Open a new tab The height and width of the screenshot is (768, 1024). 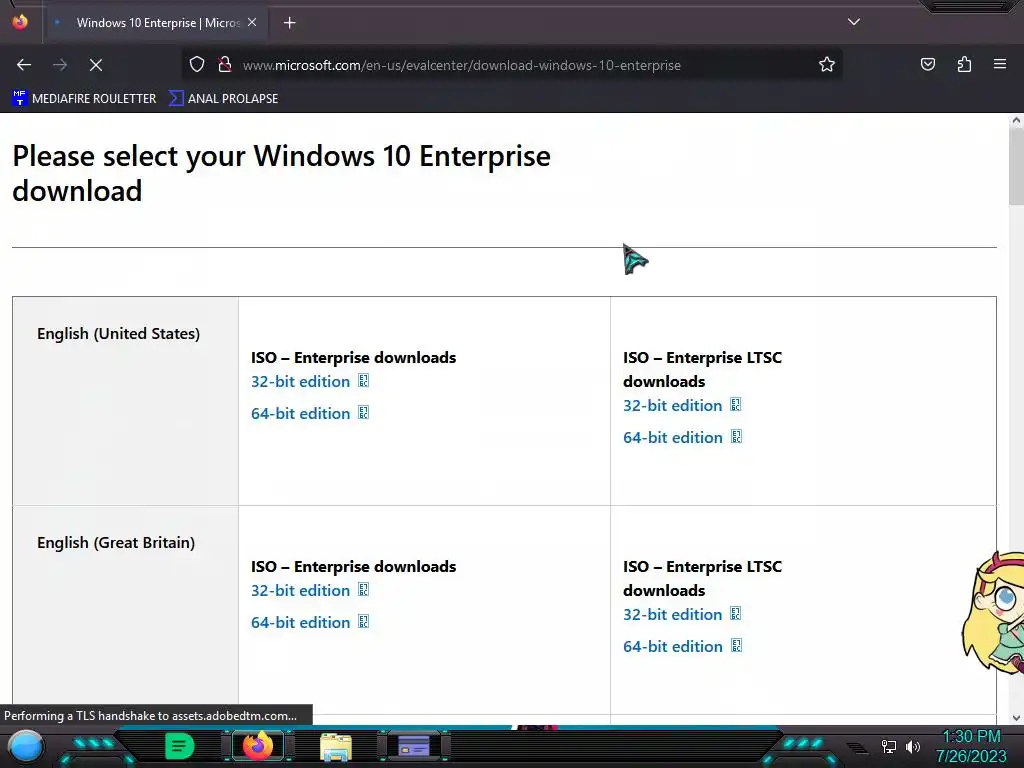(x=290, y=23)
